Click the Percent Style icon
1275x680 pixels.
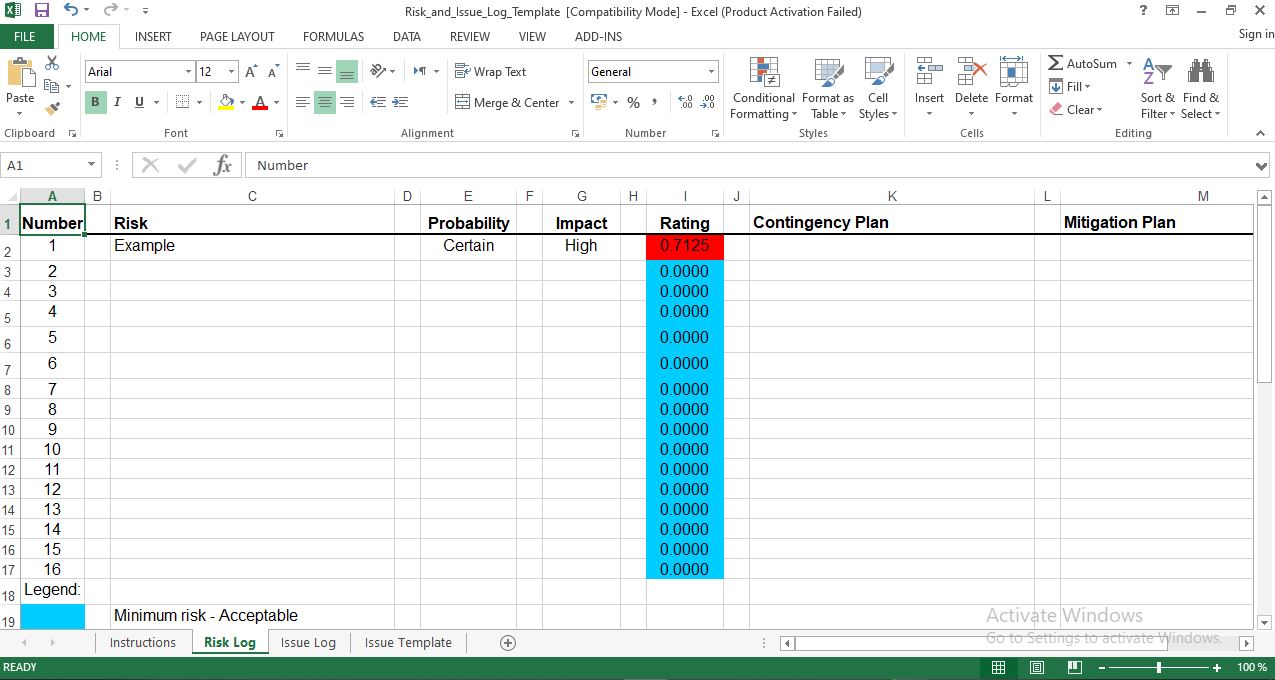[633, 102]
